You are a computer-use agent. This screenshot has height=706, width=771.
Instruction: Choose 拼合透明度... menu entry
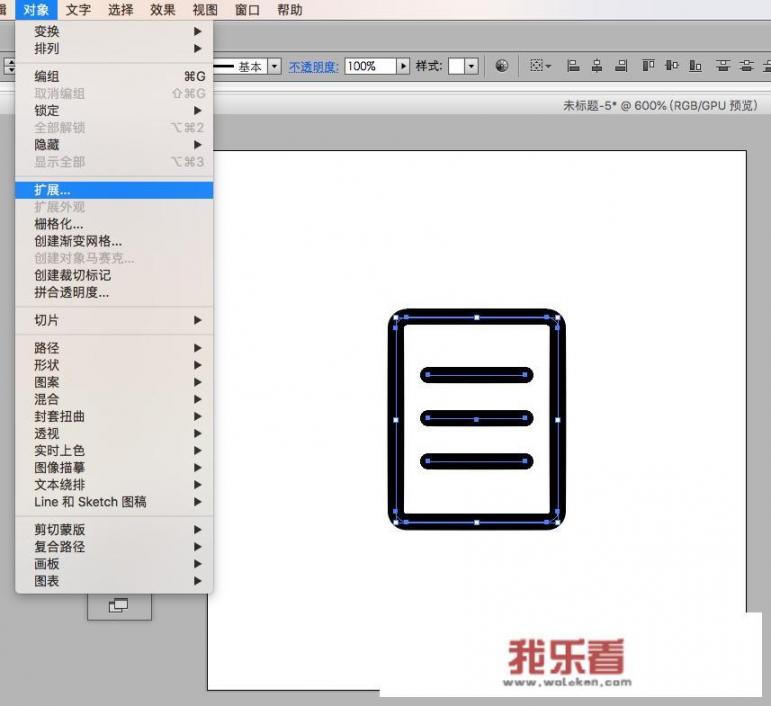pyautogui.click(x=114, y=293)
